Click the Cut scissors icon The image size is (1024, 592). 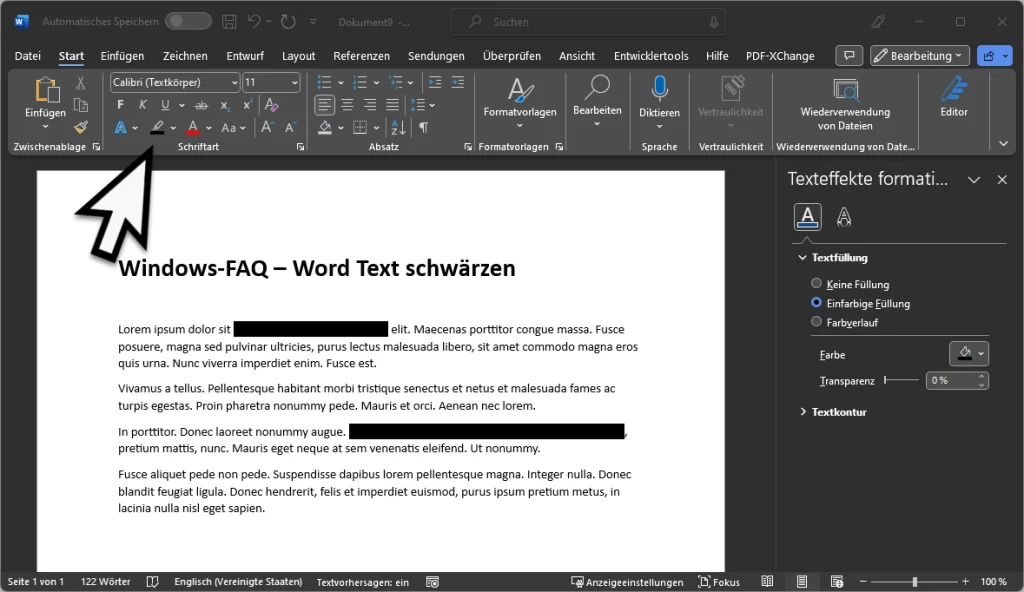[x=80, y=82]
